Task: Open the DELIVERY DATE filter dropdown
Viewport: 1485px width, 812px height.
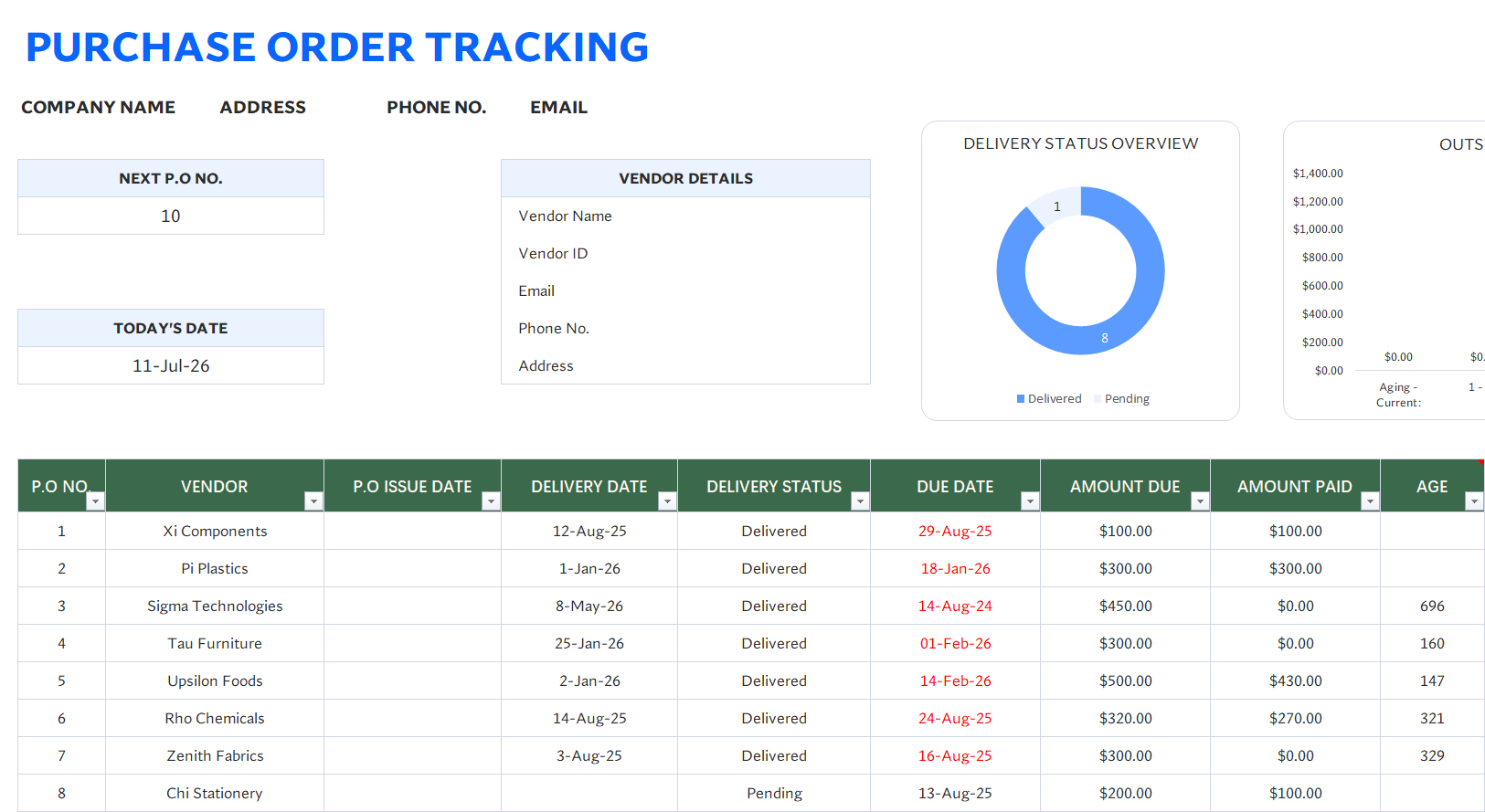Action: coord(667,501)
